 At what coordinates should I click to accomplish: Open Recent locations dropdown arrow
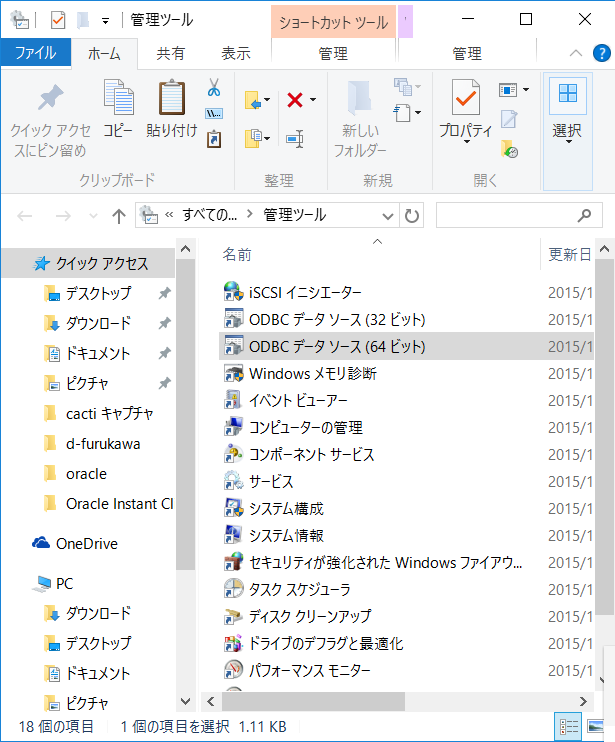(93, 216)
